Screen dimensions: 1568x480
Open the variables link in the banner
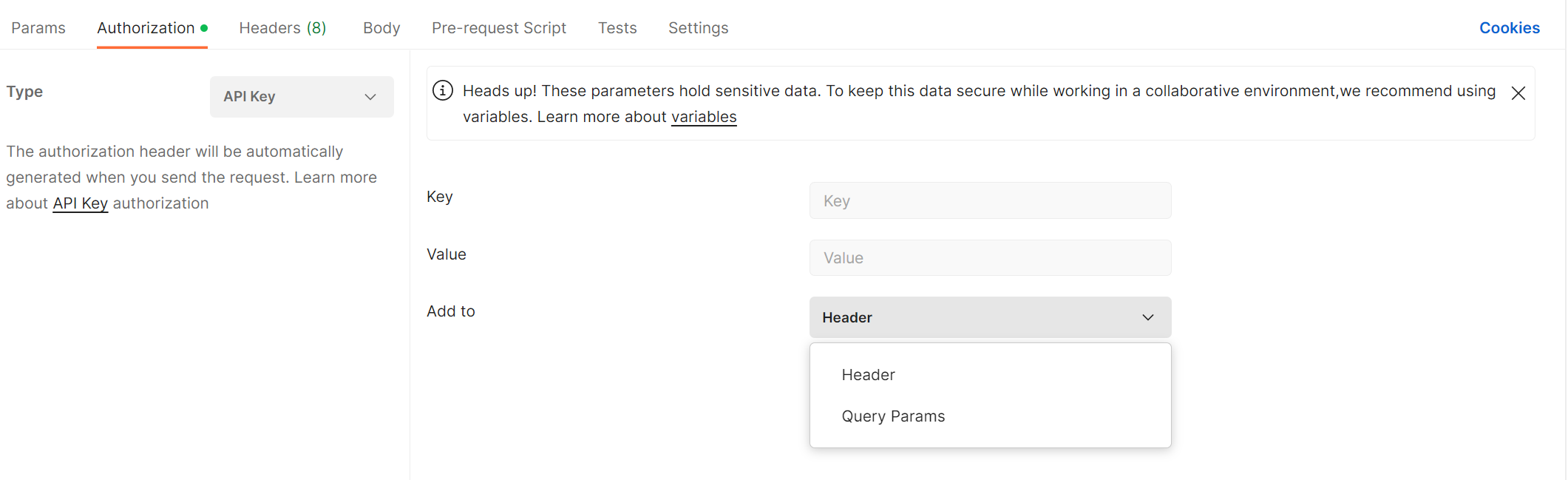(704, 117)
